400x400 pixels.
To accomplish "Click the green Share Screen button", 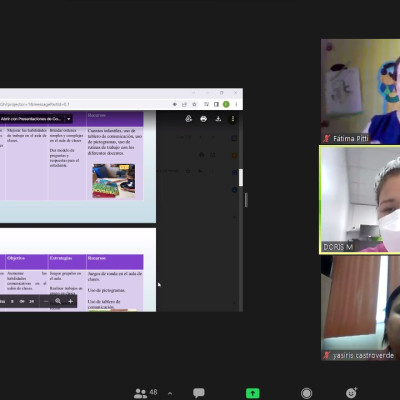I will point(253,393).
